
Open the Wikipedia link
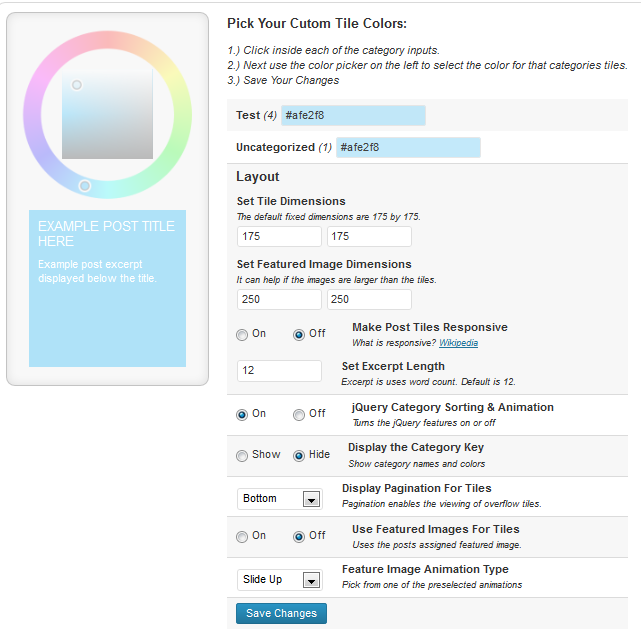(x=458, y=343)
